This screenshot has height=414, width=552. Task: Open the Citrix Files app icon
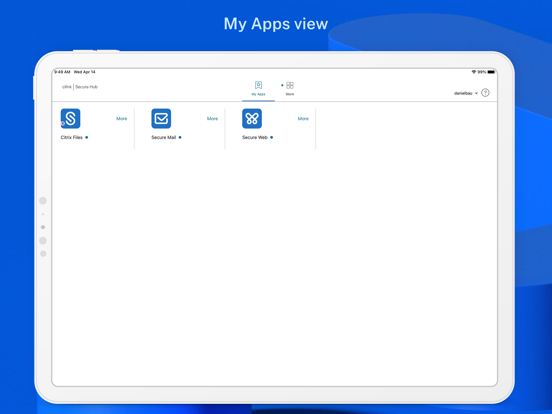[70, 118]
